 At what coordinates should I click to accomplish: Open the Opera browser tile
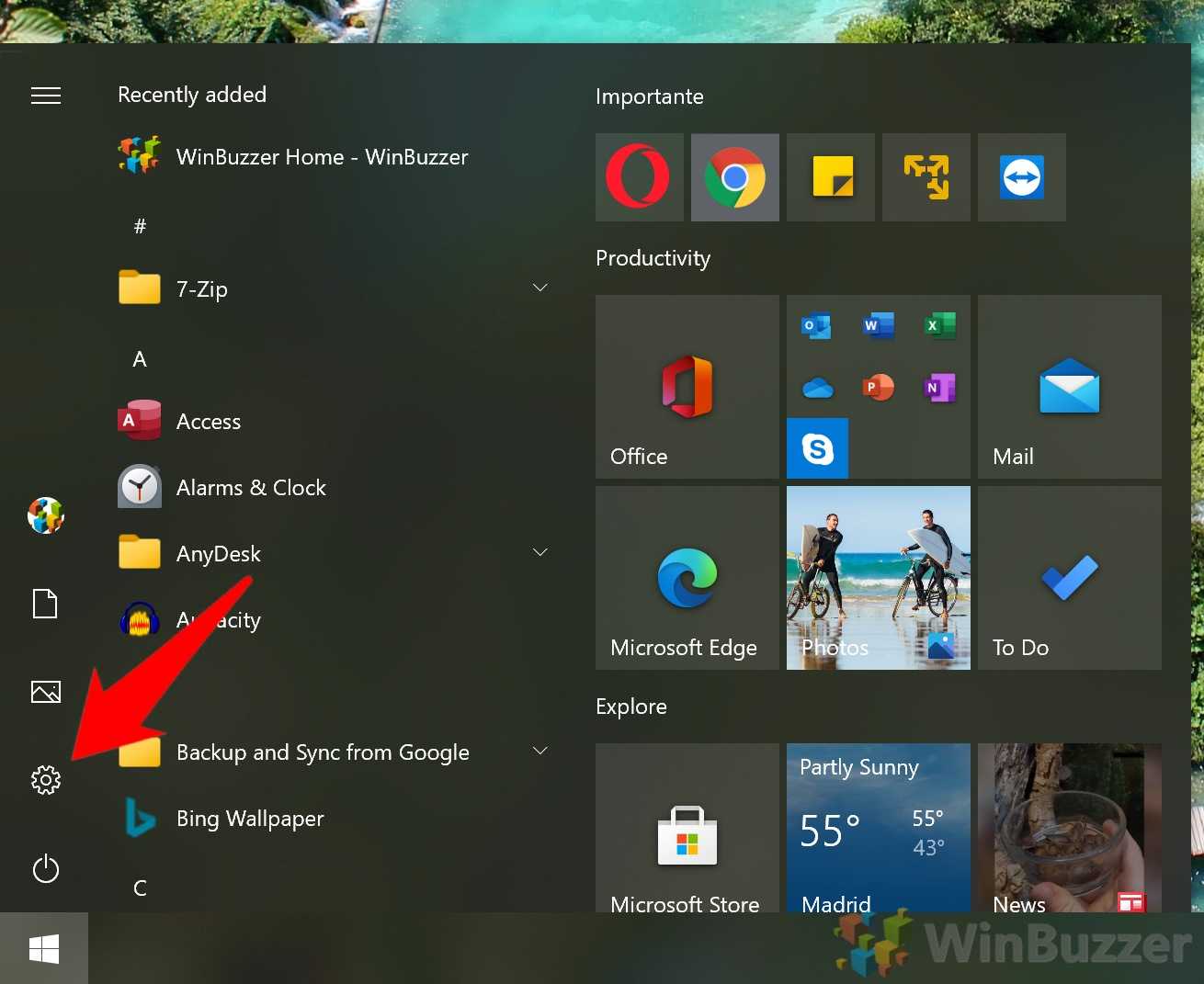640,177
